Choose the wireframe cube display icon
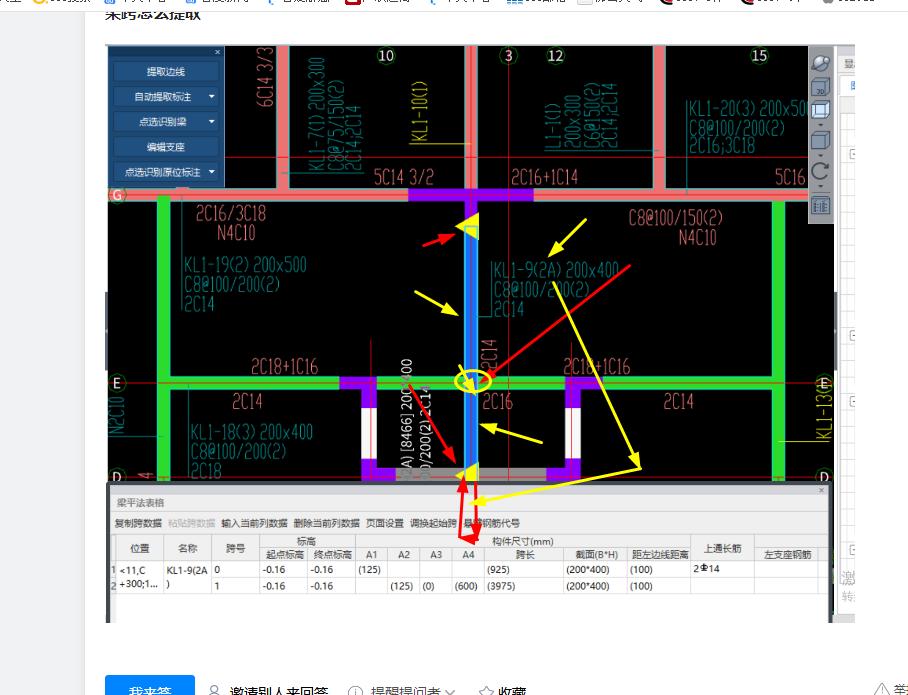 click(x=821, y=109)
